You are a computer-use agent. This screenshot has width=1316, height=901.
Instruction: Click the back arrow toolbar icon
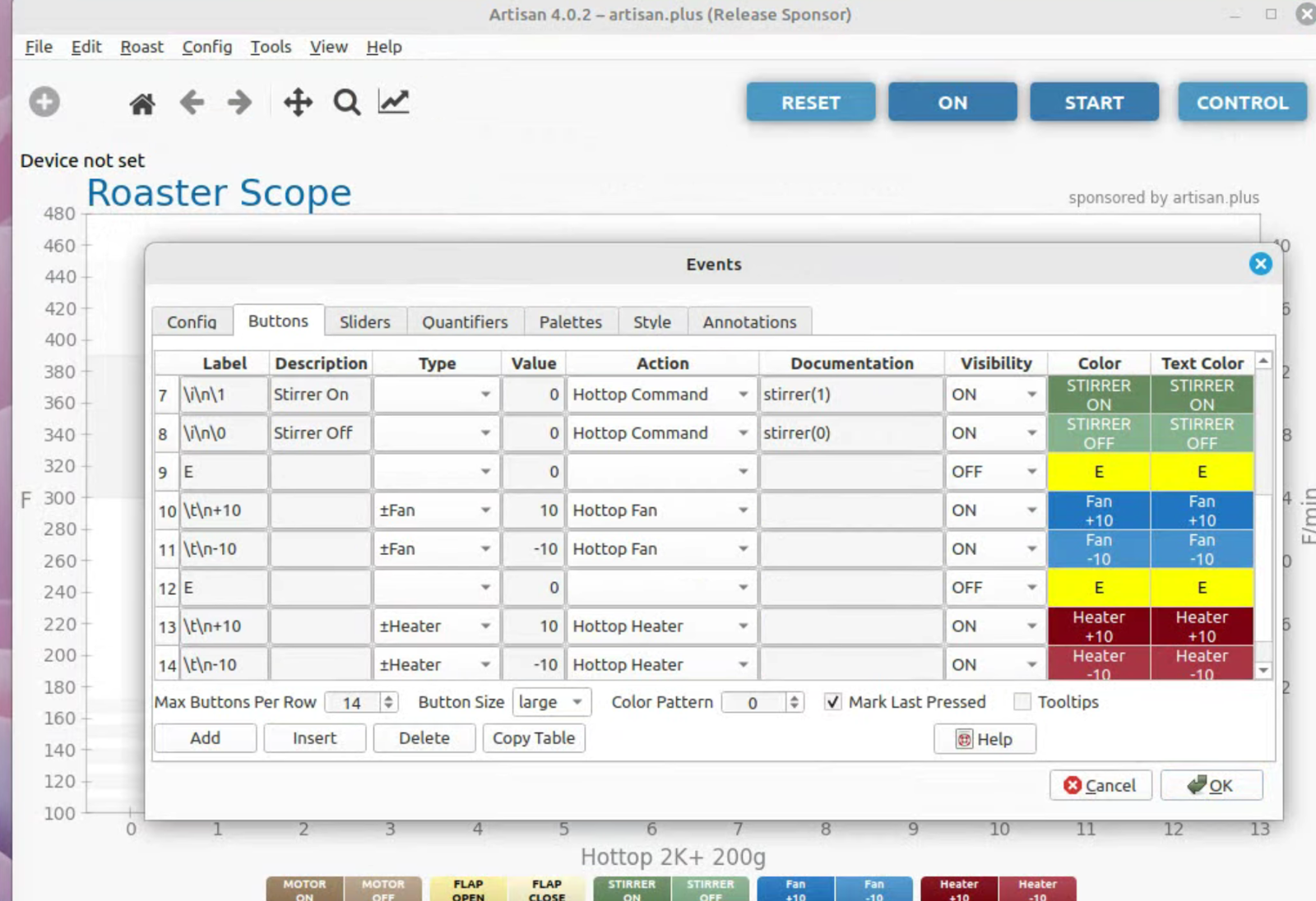192,103
